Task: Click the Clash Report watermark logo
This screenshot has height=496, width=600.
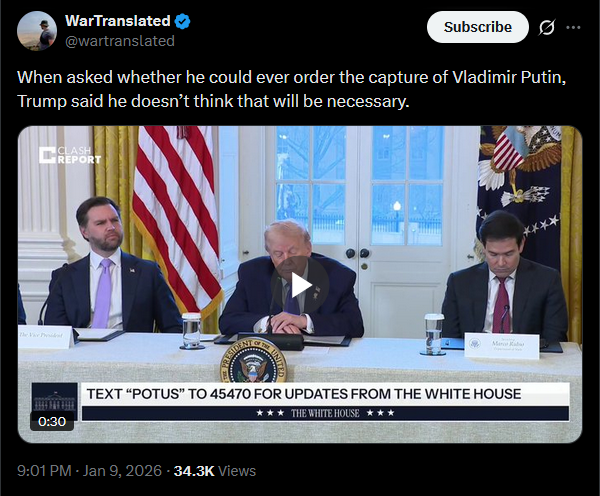Action: pyautogui.click(x=70, y=155)
